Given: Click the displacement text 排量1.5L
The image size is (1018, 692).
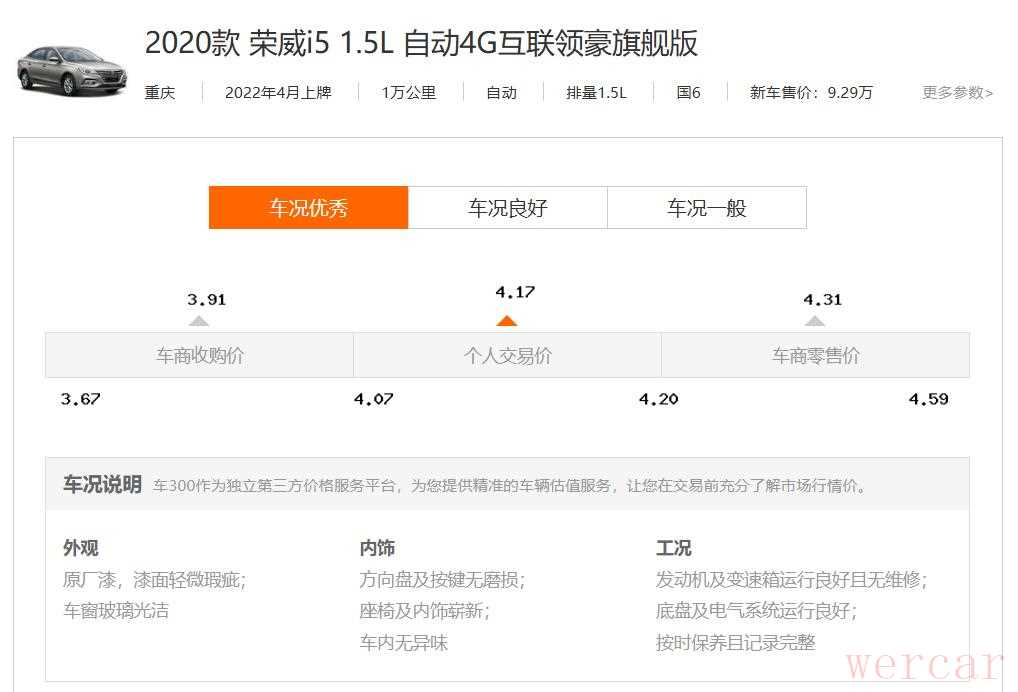Looking at the screenshot, I should coord(597,93).
